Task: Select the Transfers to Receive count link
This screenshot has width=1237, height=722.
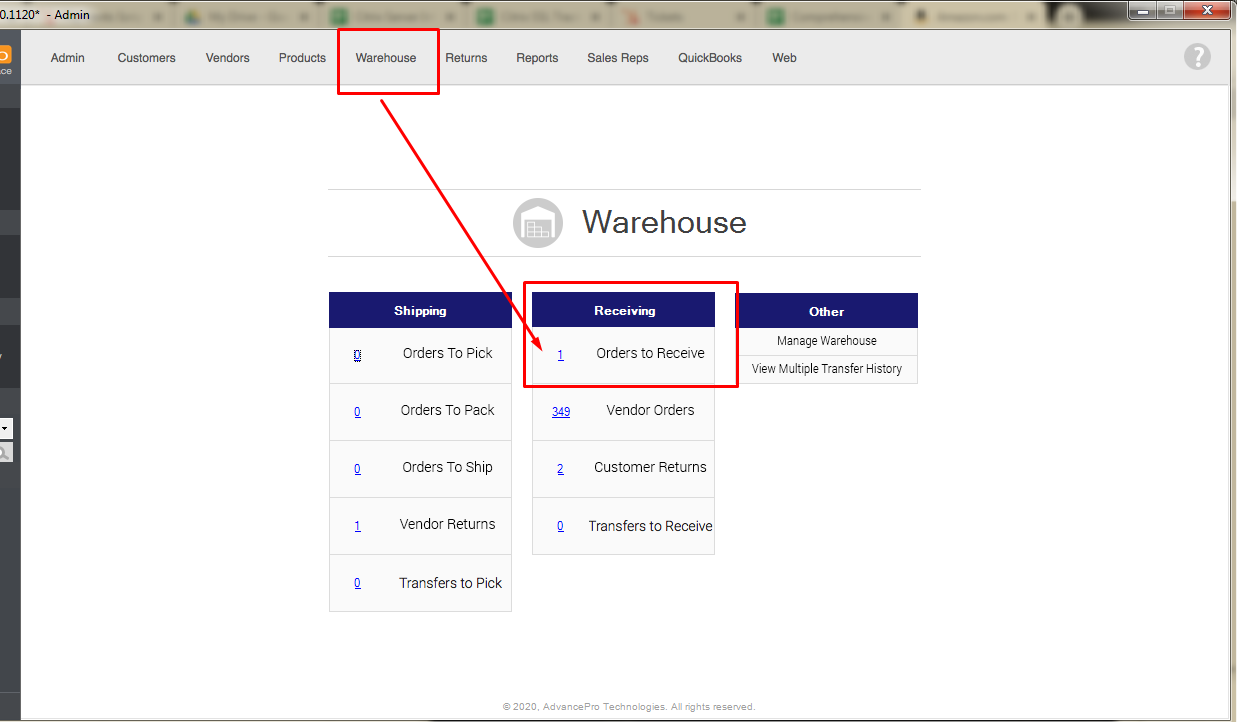Action: (x=560, y=527)
